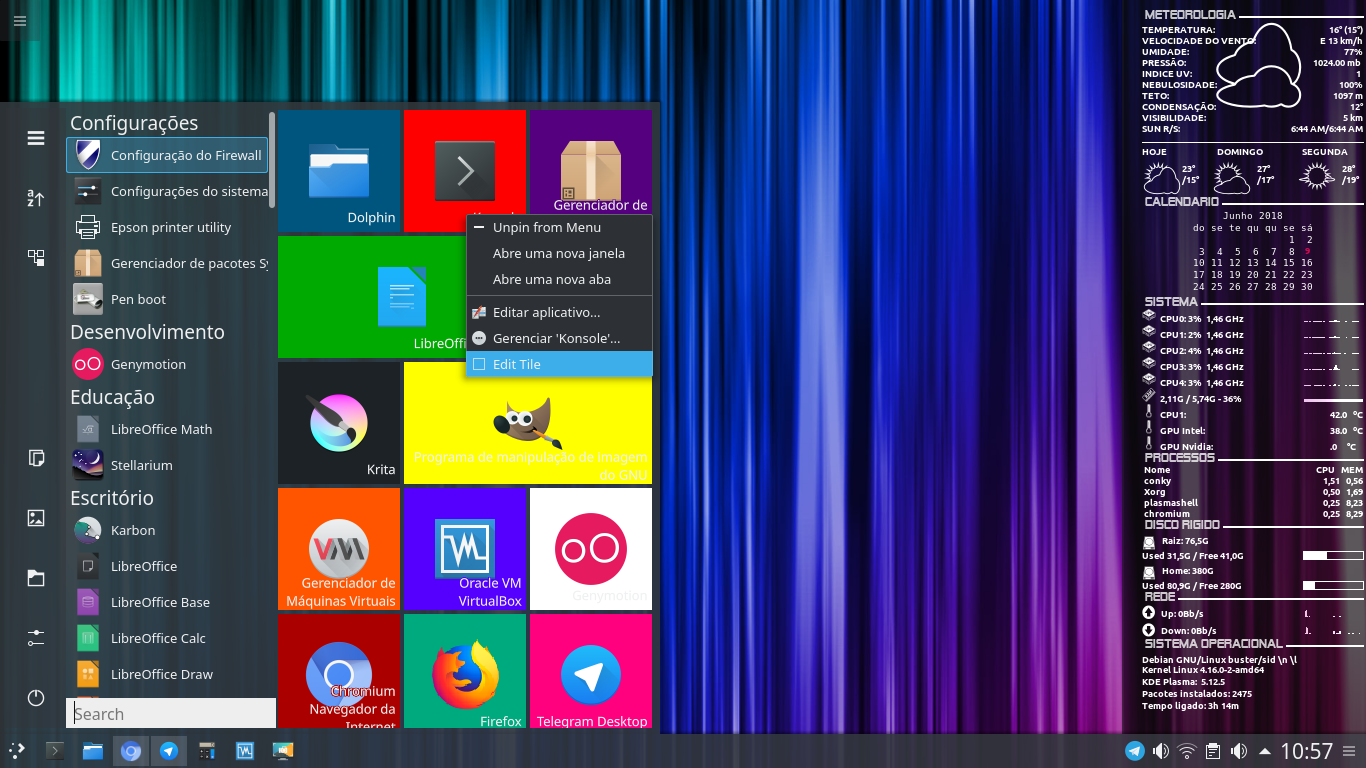The image size is (1366, 768).
Task: Open the Genymotion tile
Action: (x=590, y=548)
